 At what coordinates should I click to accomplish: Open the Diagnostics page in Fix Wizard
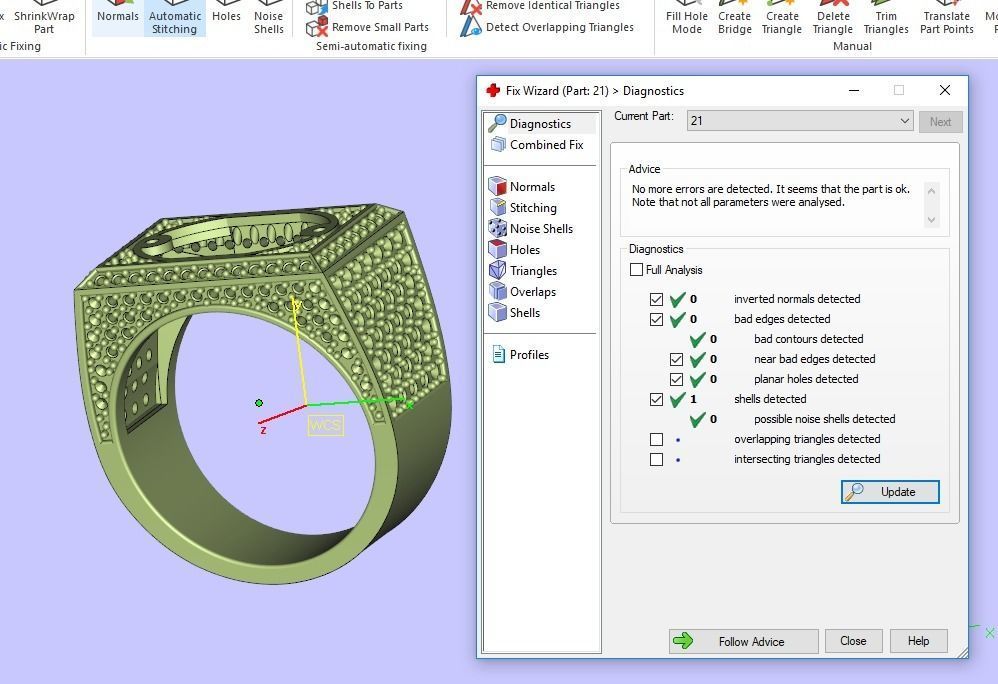click(540, 123)
